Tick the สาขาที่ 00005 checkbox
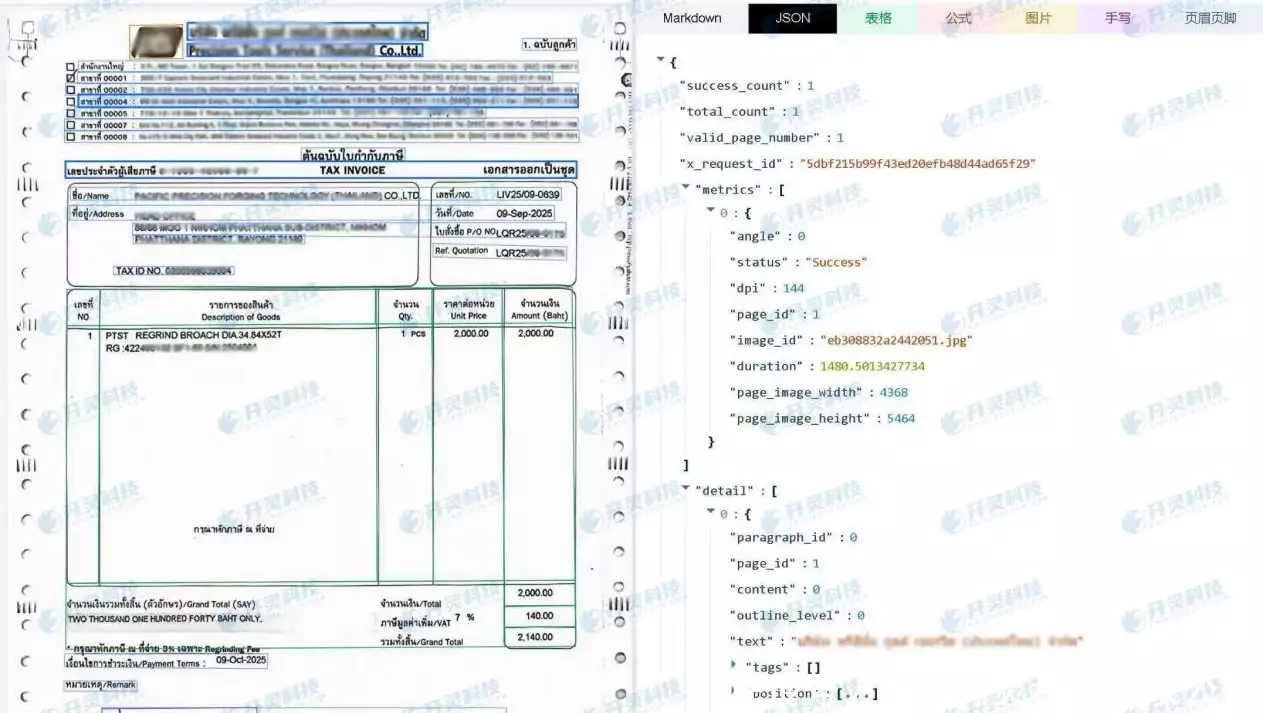Image resolution: width=1263 pixels, height=713 pixels. [70, 114]
